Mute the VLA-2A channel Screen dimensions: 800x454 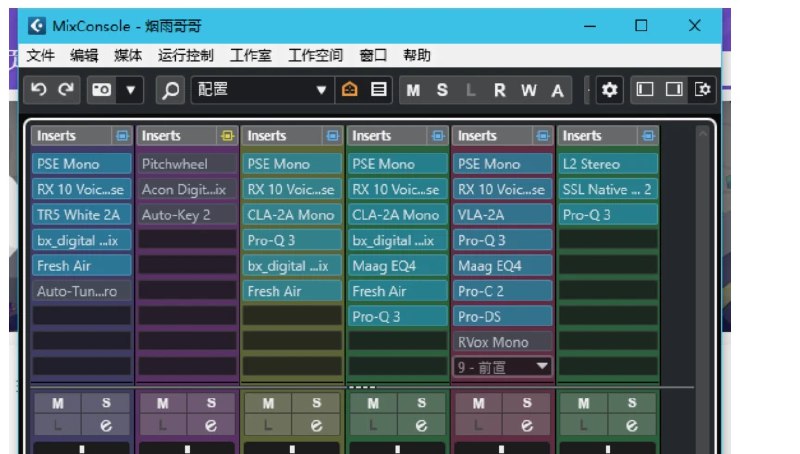coord(479,403)
